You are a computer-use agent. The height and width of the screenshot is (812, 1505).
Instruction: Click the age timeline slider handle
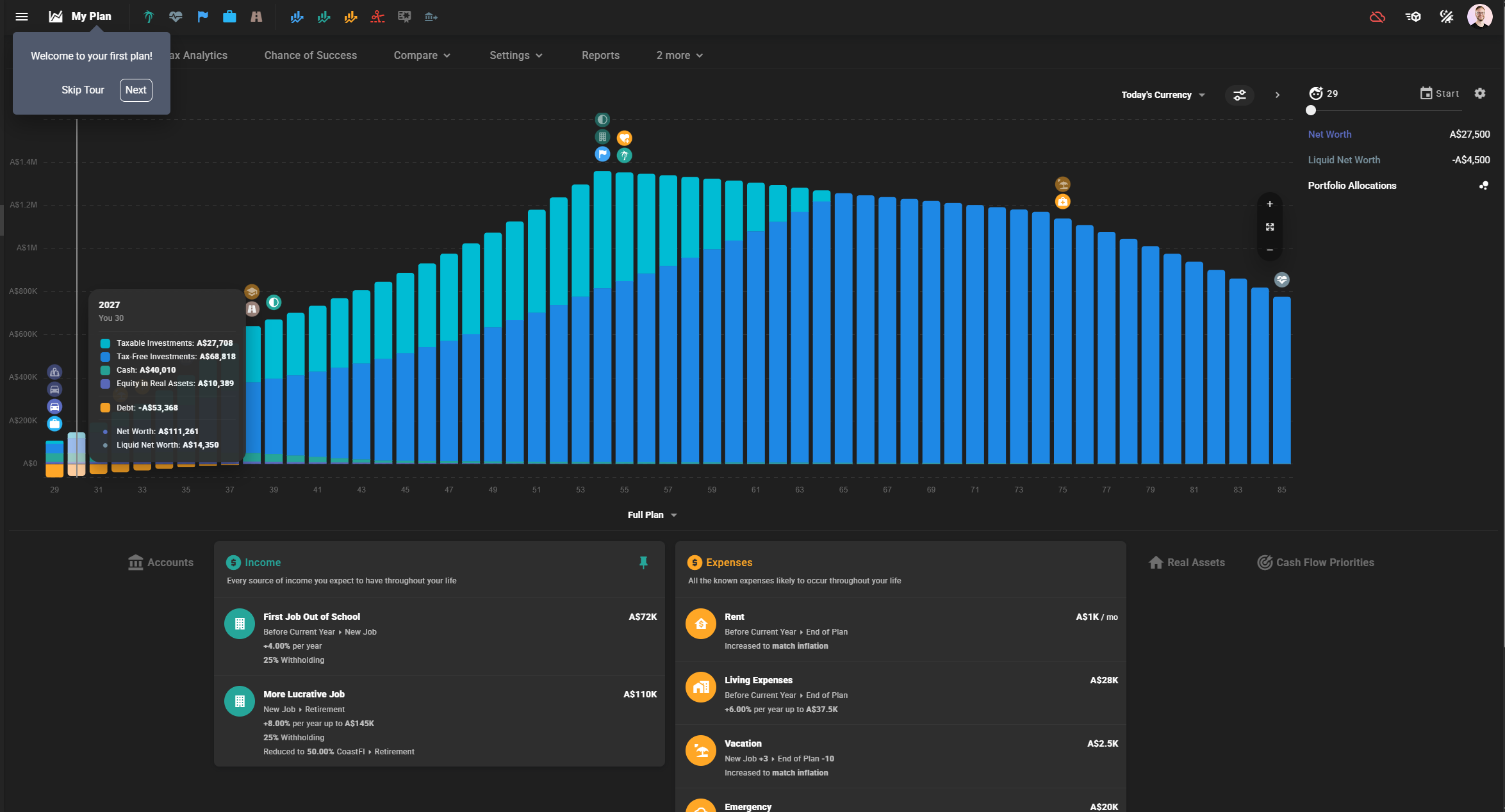pos(1311,110)
